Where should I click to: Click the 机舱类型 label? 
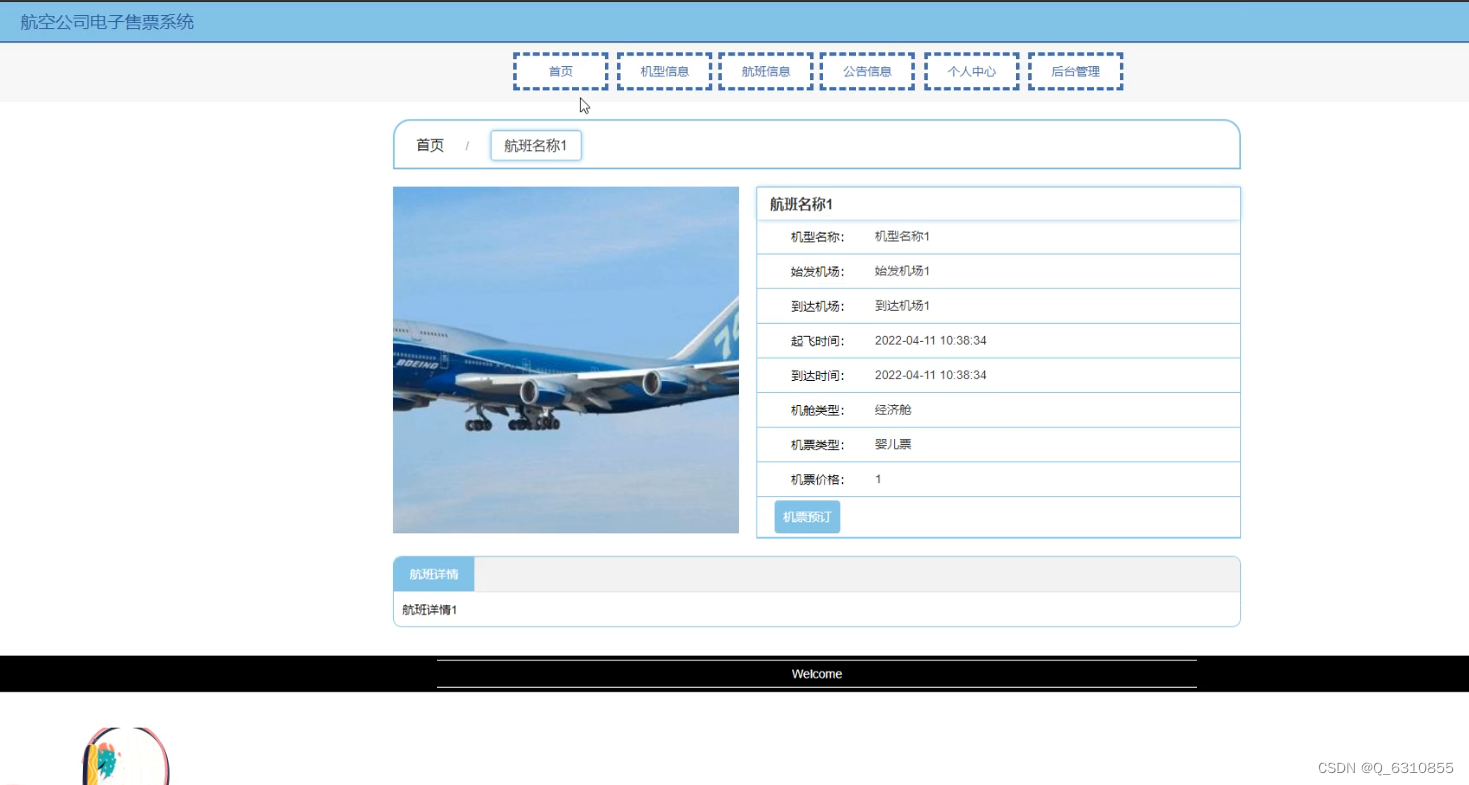pos(817,410)
